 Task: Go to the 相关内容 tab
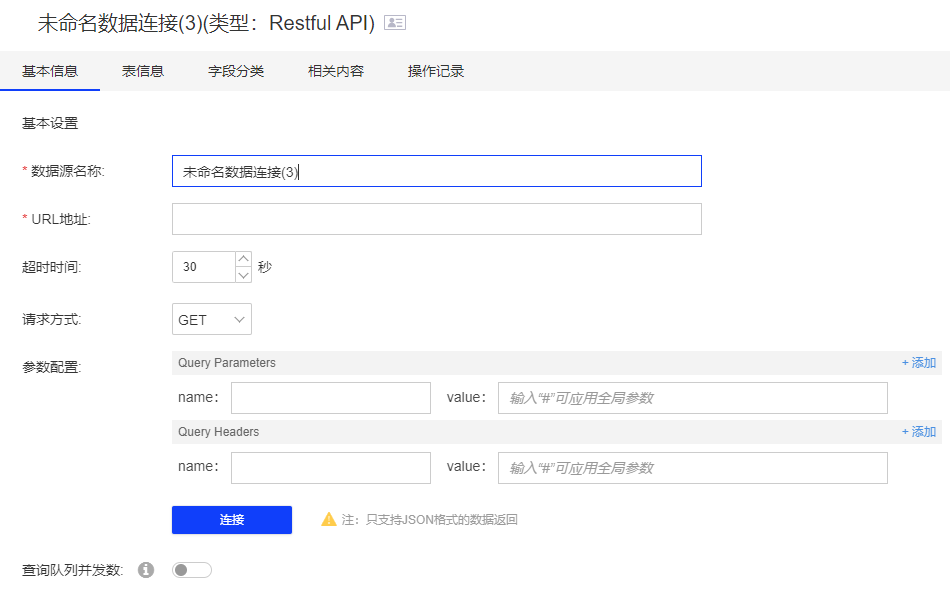(x=336, y=71)
